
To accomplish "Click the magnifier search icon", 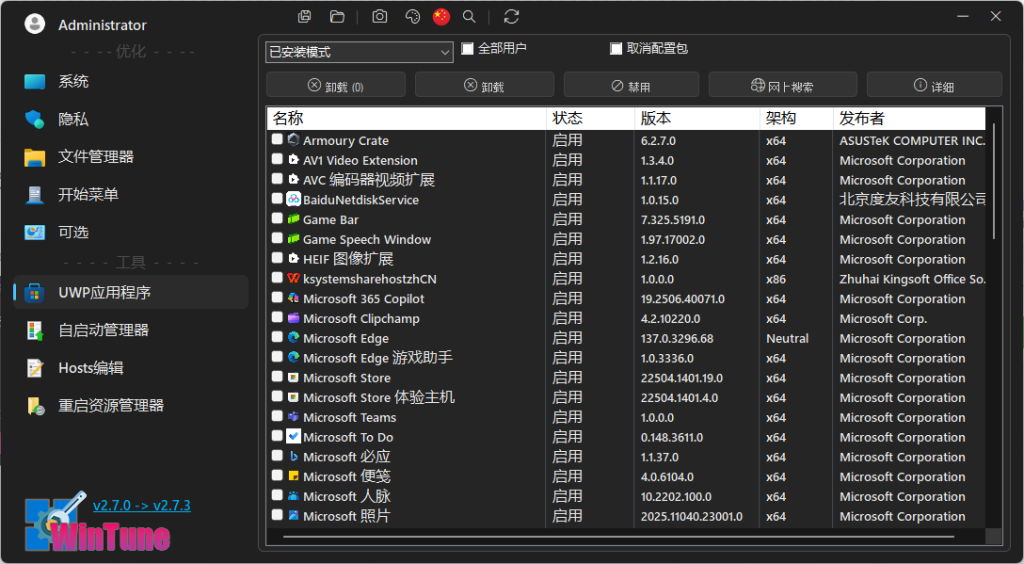I will coord(469,16).
